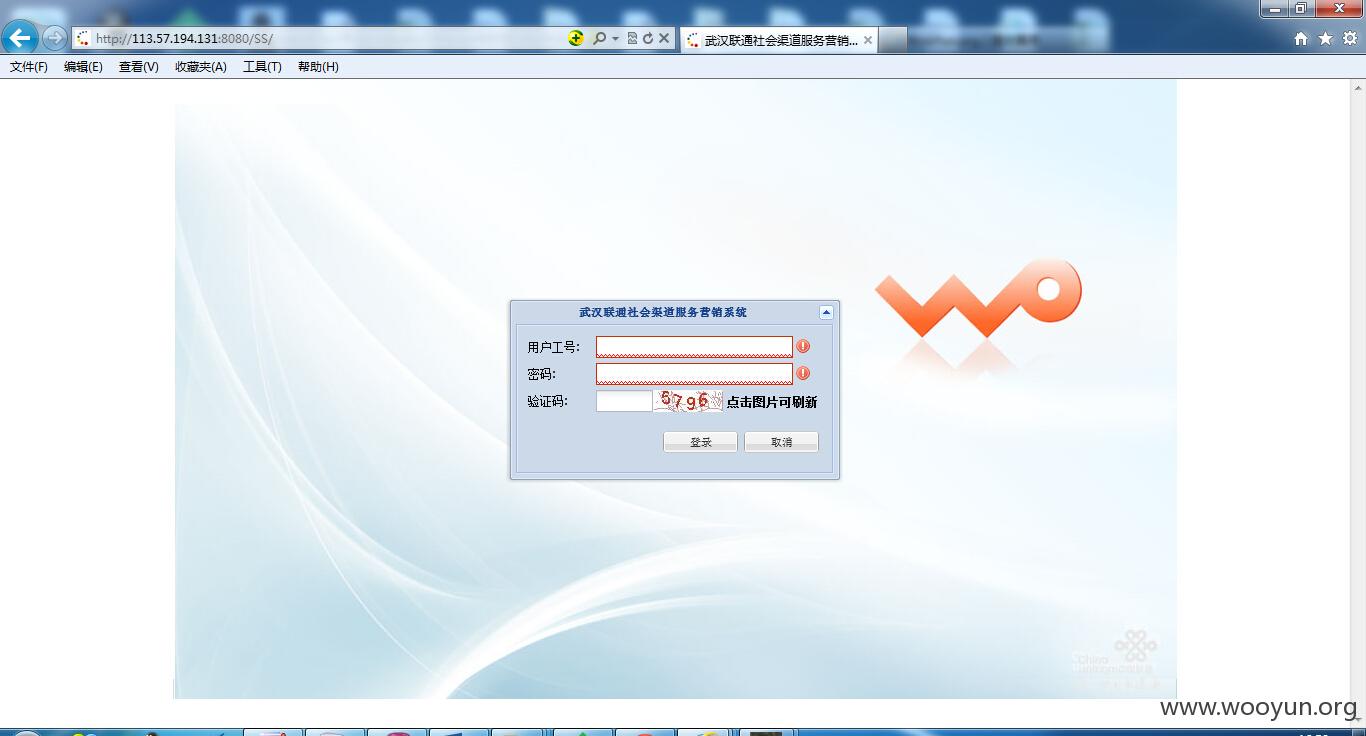This screenshot has height=736, width=1366.
Task: Collapse the login panel with arrow button
Action: click(826, 312)
